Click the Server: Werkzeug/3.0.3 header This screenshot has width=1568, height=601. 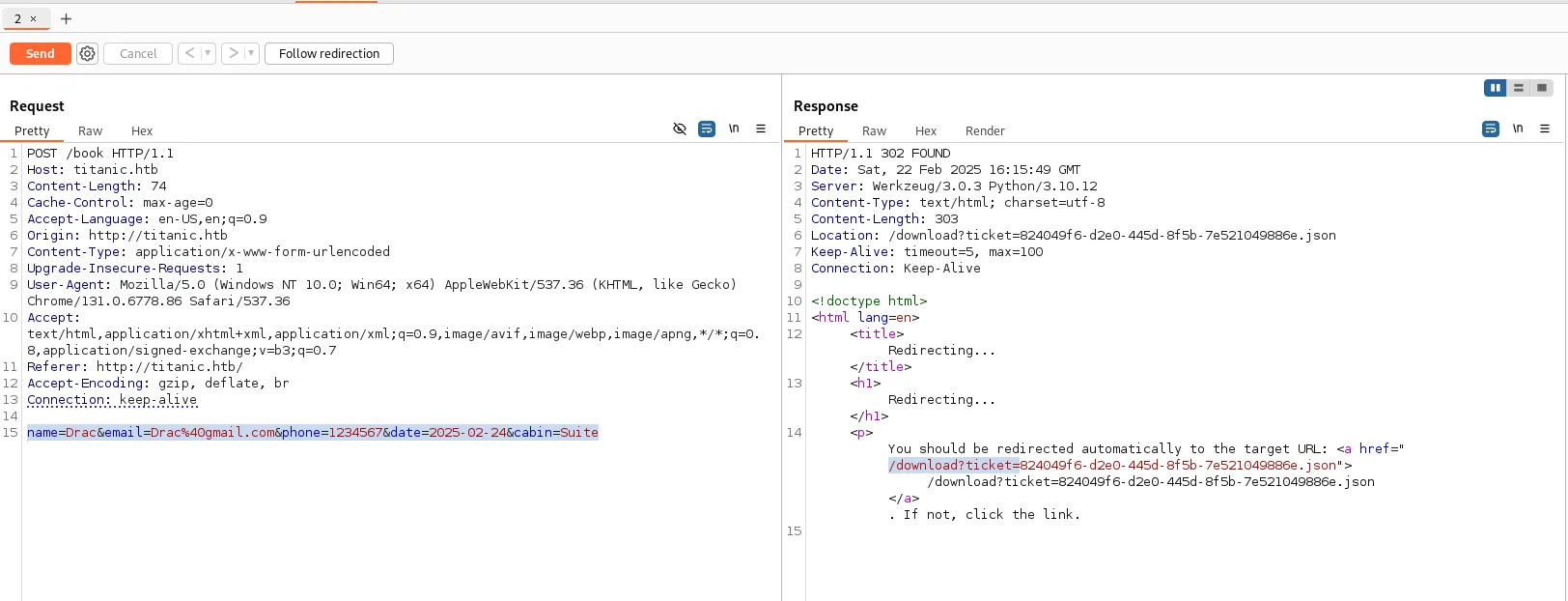coord(954,186)
